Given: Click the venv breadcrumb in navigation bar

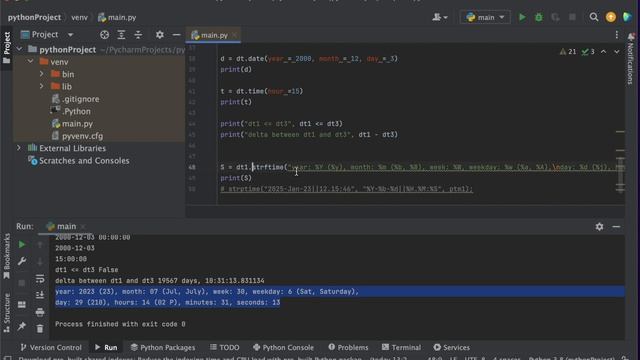Looking at the screenshot, I should 79,17.
